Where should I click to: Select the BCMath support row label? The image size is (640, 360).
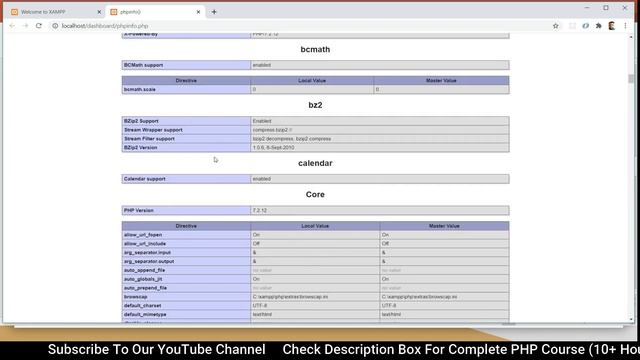pos(143,65)
